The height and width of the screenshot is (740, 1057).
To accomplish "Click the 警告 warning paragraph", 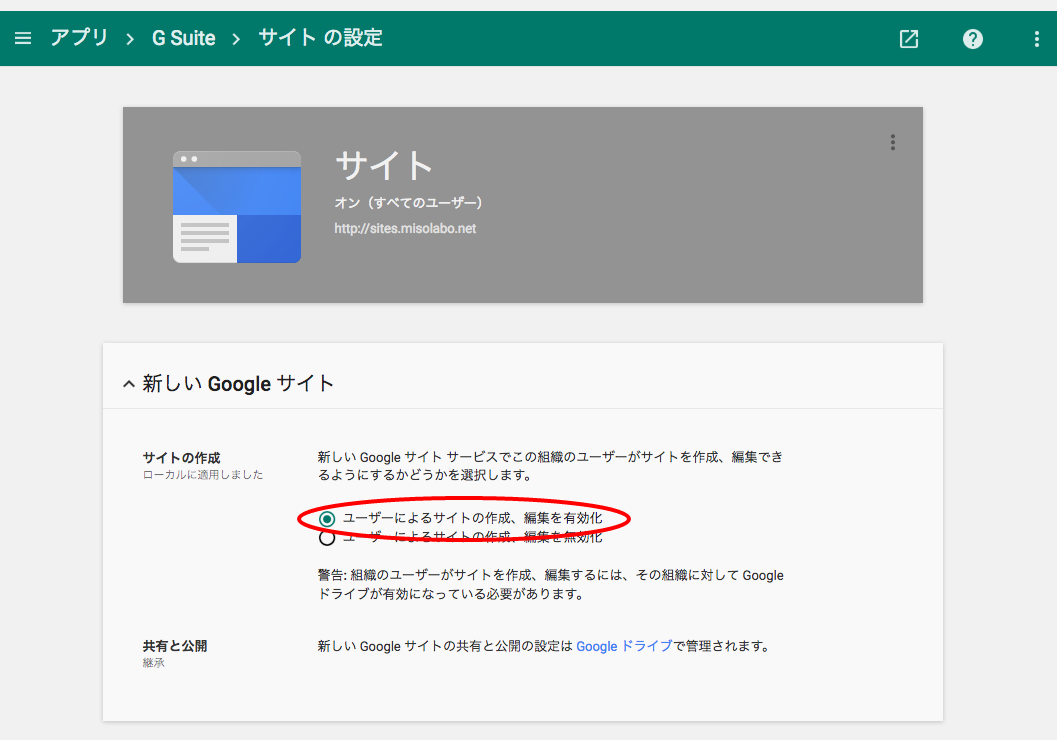I will pyautogui.click(x=551, y=584).
